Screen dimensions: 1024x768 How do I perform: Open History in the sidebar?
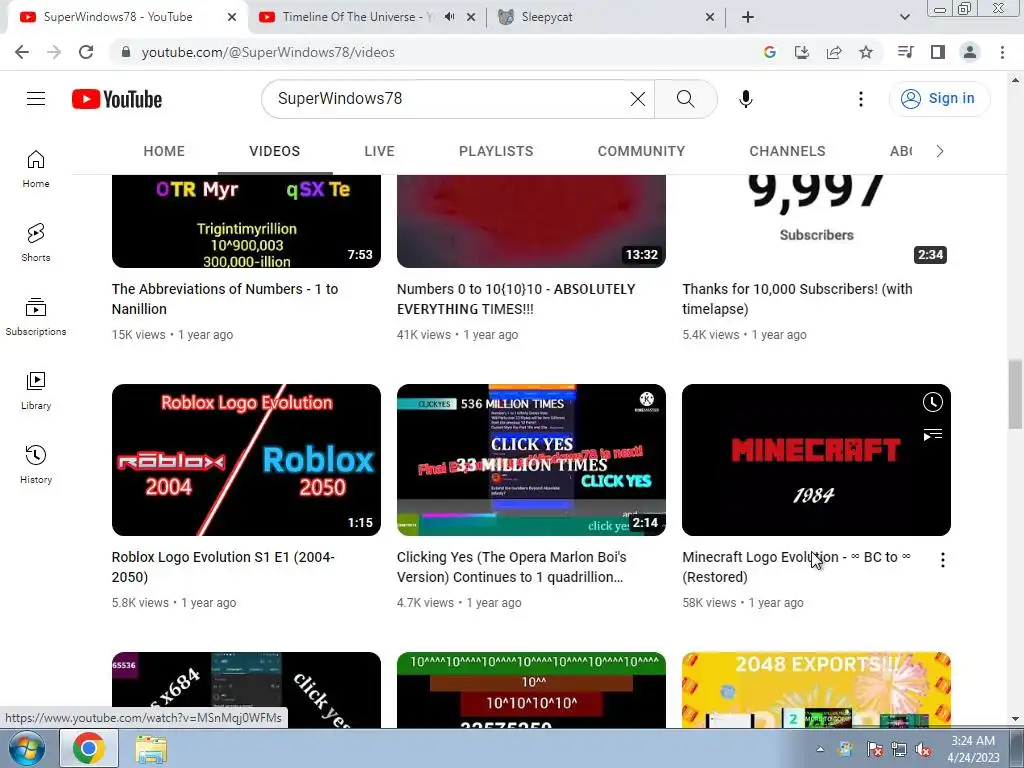pyautogui.click(x=36, y=464)
